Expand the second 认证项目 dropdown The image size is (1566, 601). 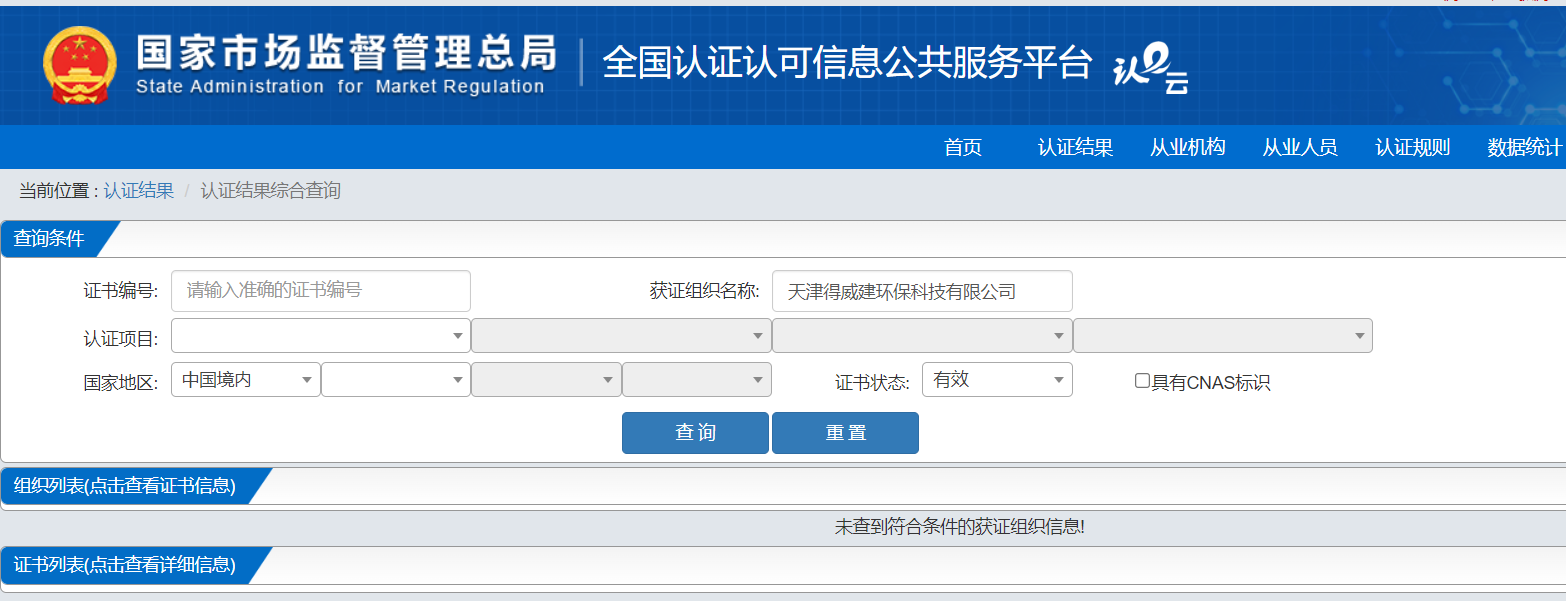(x=621, y=336)
